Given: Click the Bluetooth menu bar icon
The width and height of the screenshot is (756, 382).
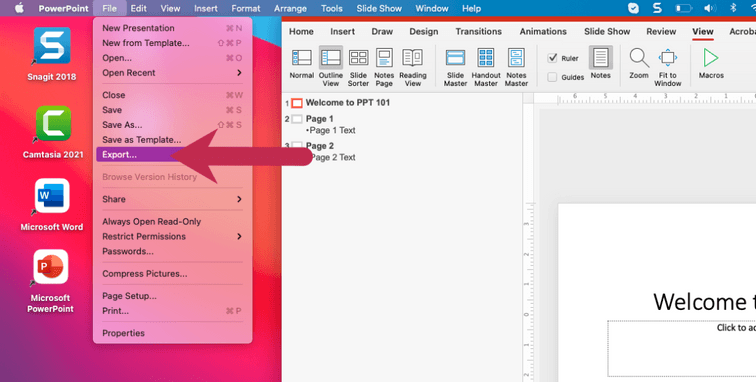Looking at the screenshot, I should tap(733, 8).
